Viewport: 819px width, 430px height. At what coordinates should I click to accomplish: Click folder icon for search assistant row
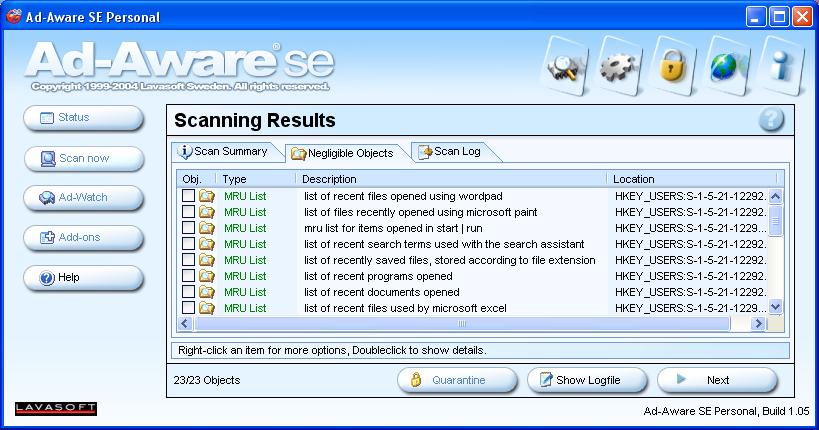[x=207, y=244]
